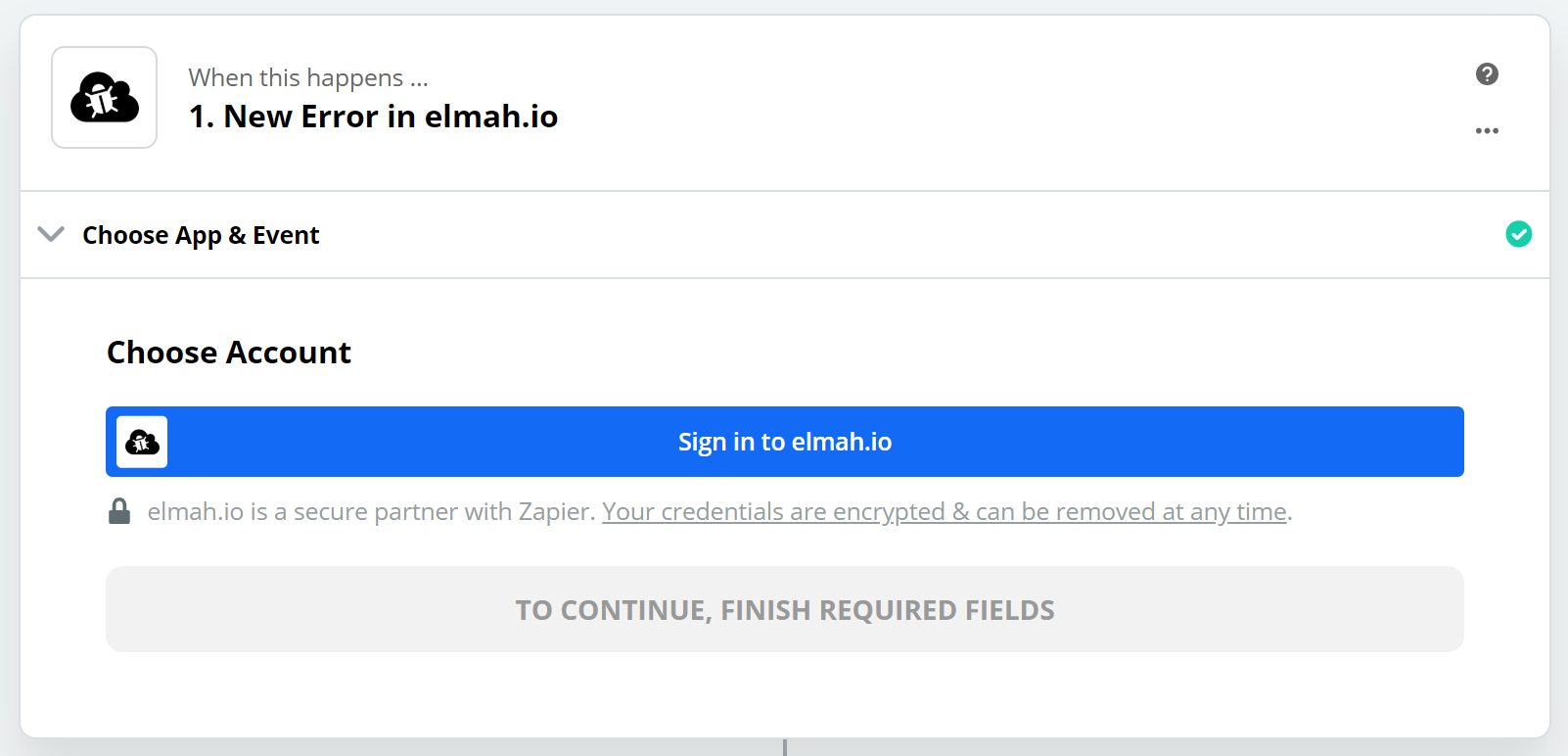Click the secure partner with Zapier text

click(x=372, y=511)
